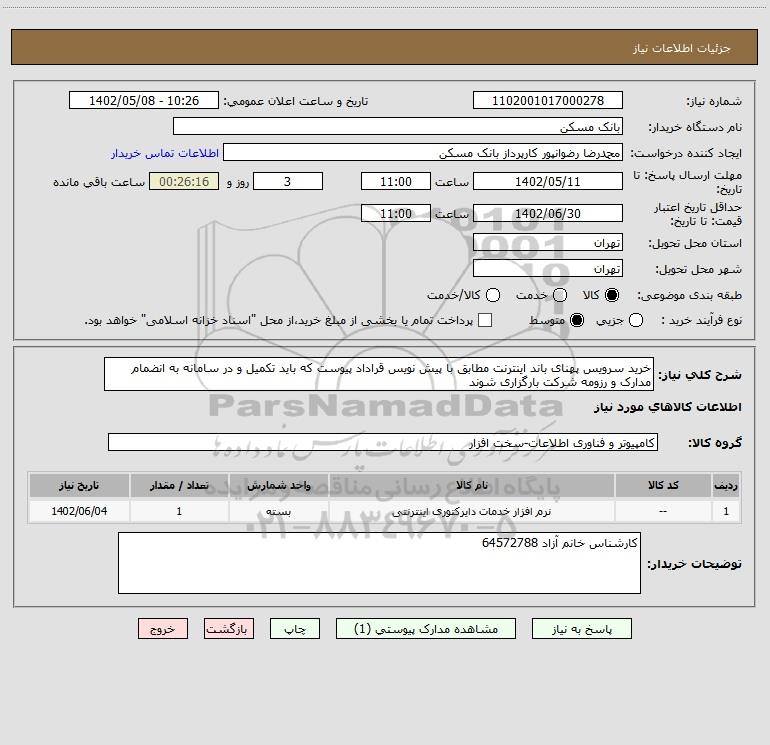
Task: Click the بازگشت back button
Action: pos(229,629)
